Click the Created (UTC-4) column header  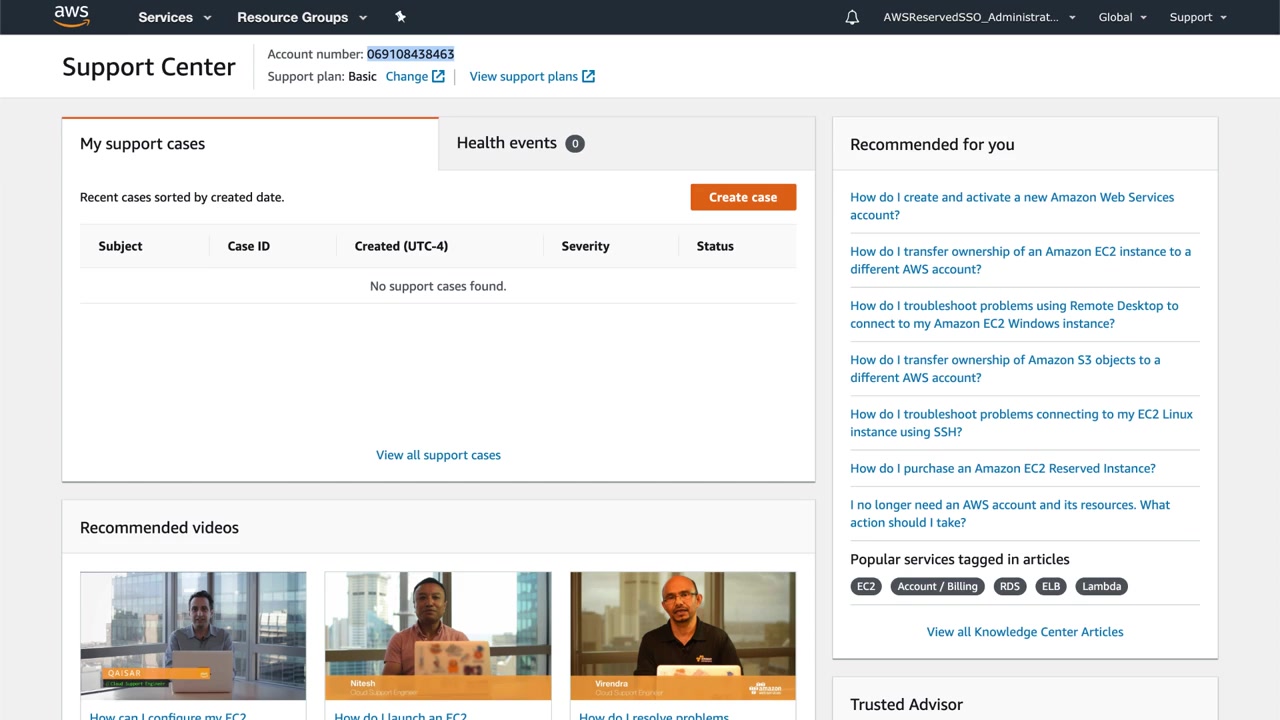coord(401,246)
